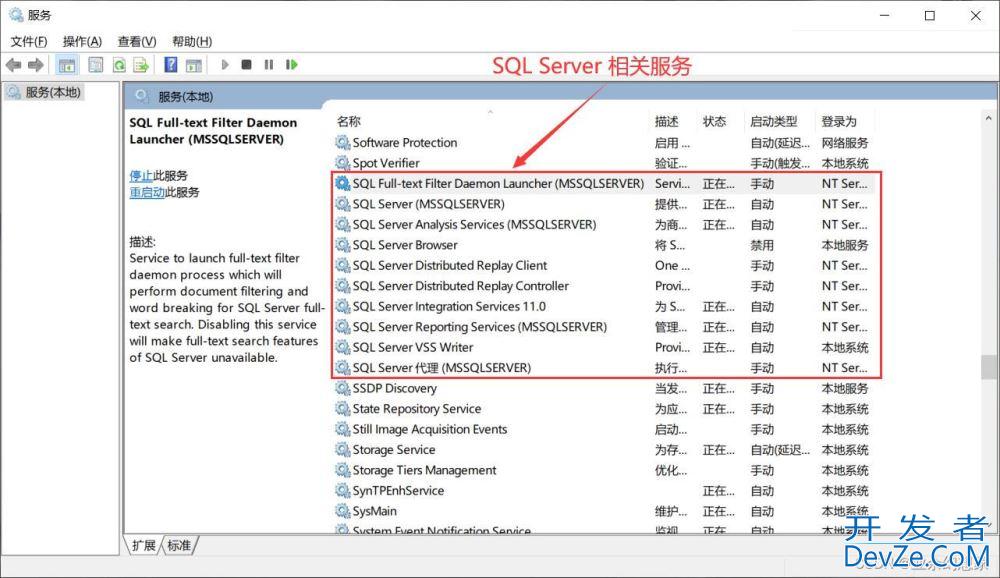Click the 停止 service link
The image size is (1000, 578).
click(x=141, y=175)
